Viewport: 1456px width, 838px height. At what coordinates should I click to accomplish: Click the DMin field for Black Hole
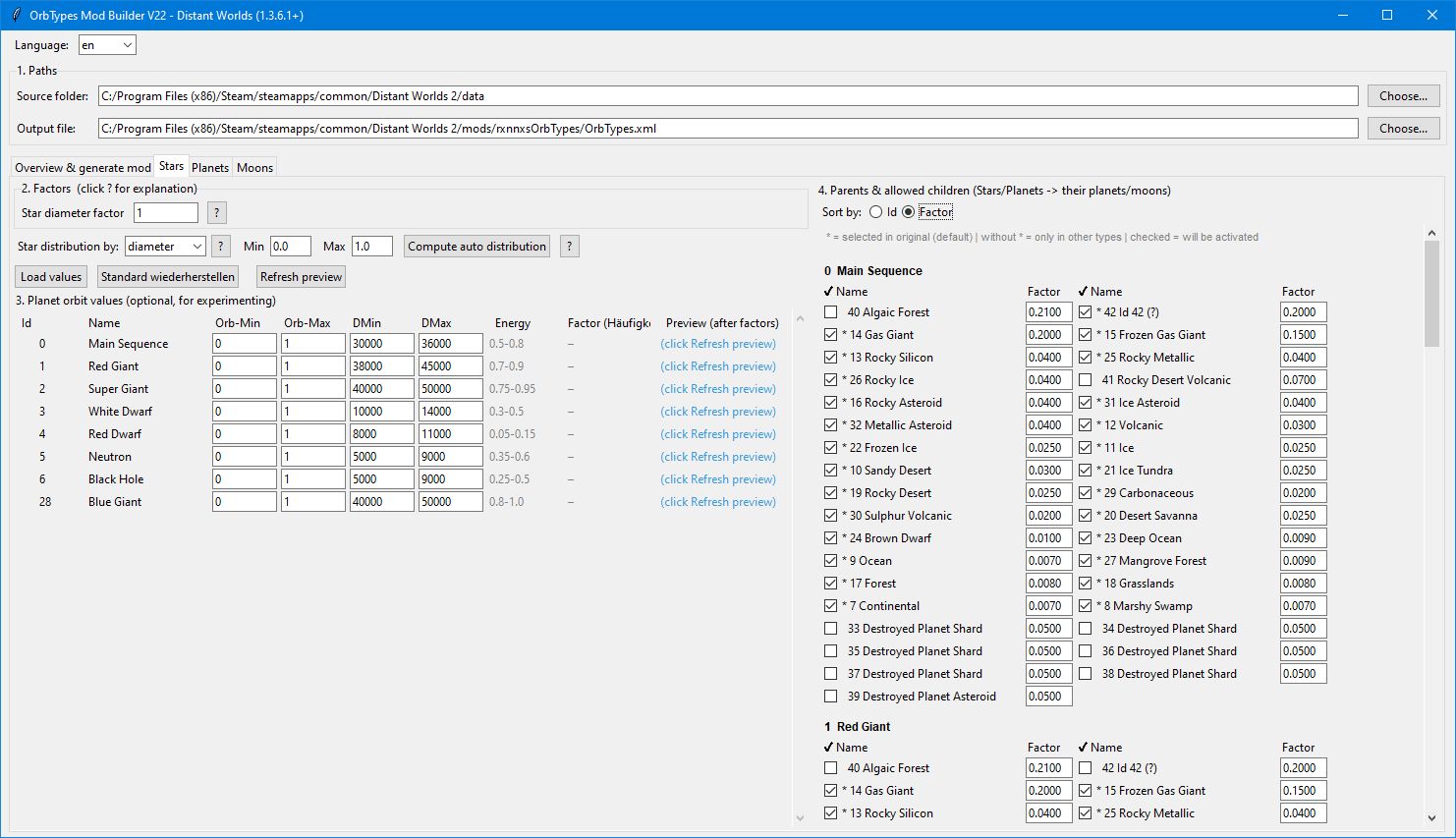point(381,479)
